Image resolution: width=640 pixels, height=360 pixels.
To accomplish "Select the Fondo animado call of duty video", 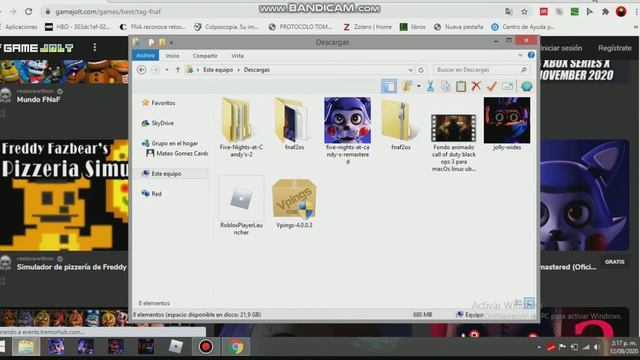I will [x=453, y=142].
